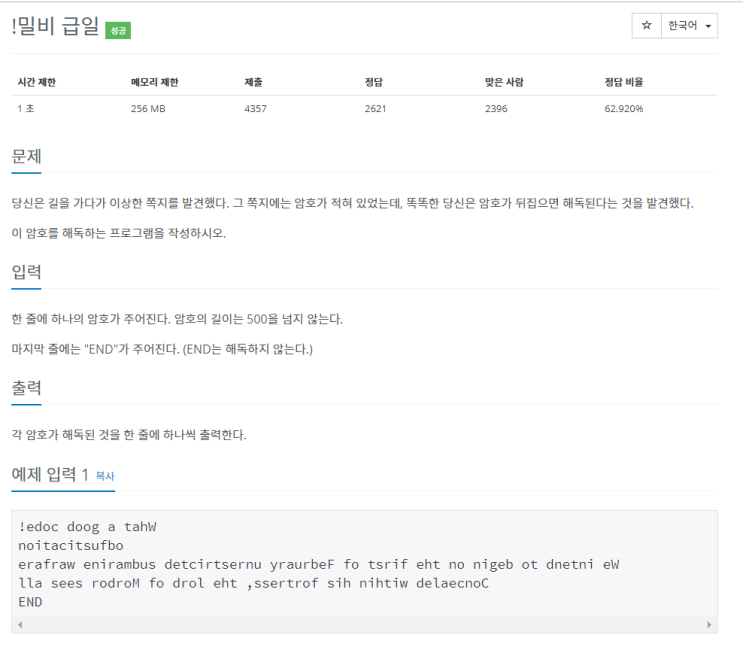Click the sentence starting 당신은 길을 가다가
Screen dimensions: 743x650
(x=353, y=203)
